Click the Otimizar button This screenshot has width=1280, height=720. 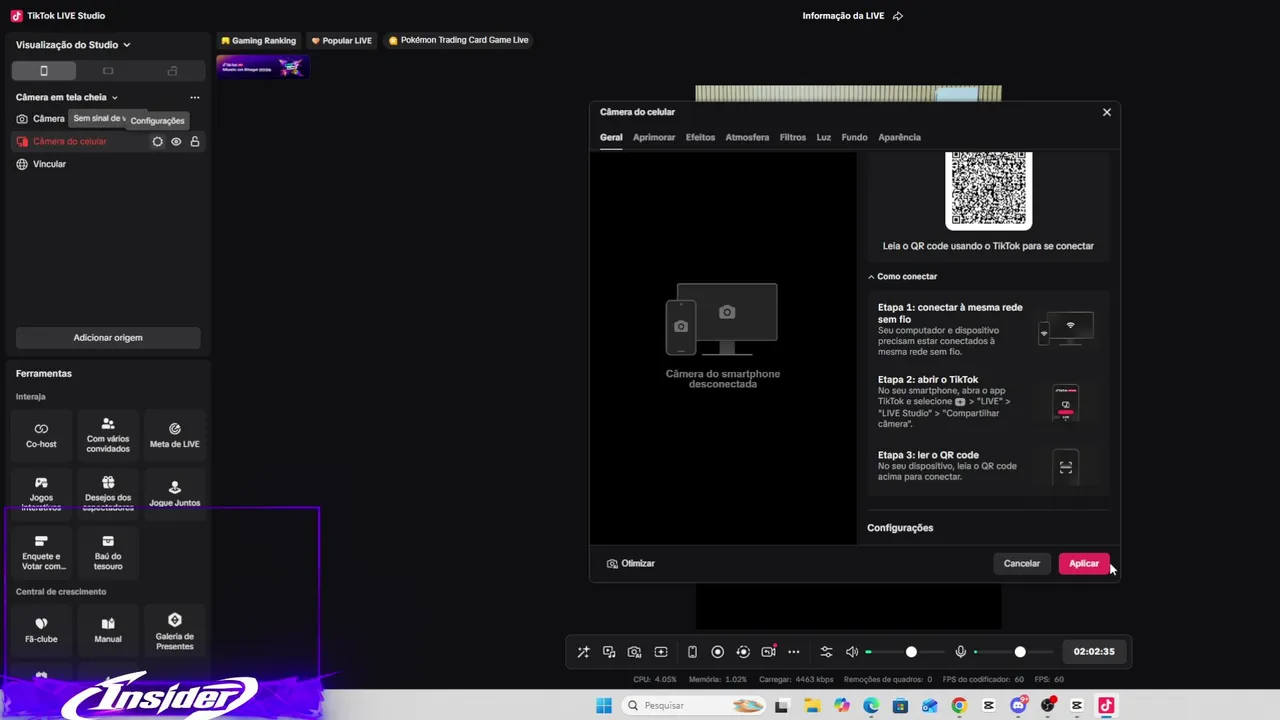pos(631,564)
